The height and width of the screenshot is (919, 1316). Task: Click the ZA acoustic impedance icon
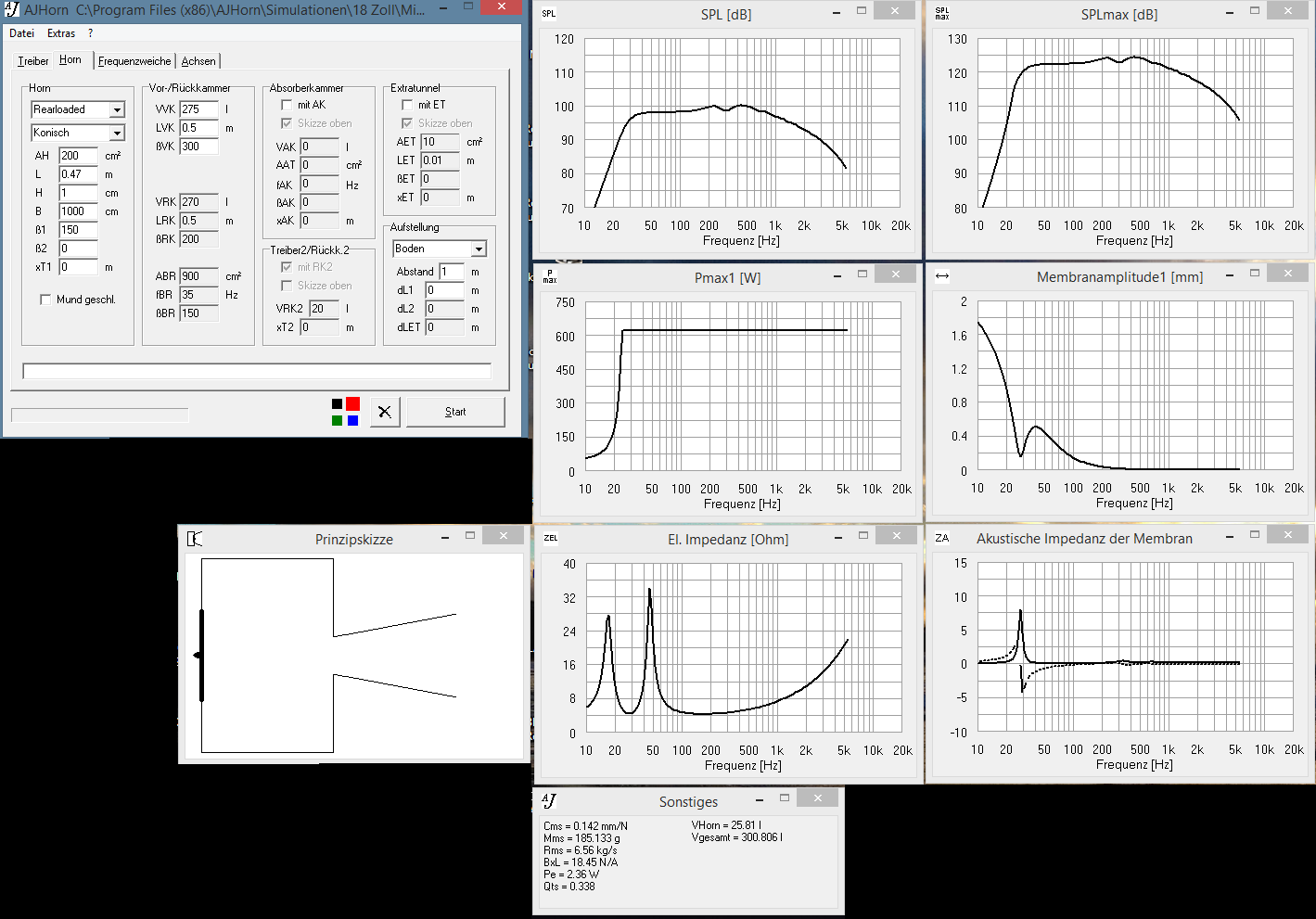pyautogui.click(x=942, y=538)
